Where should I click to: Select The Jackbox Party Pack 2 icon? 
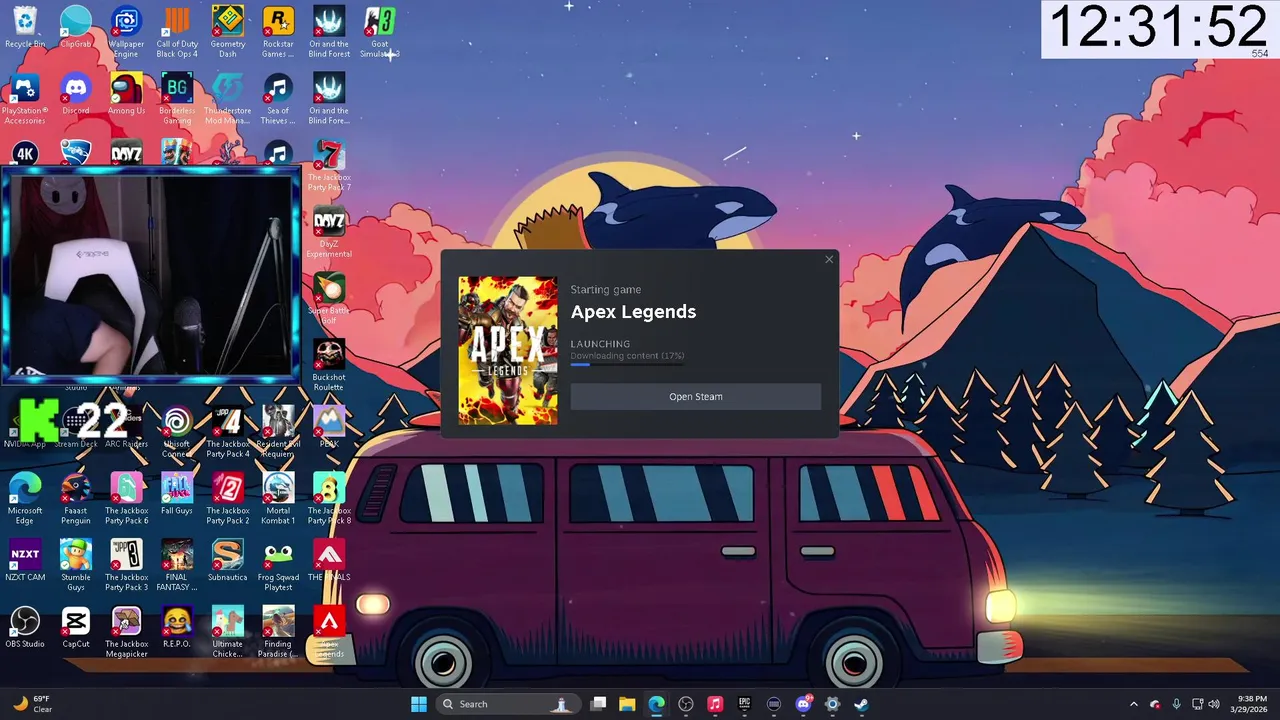click(228, 499)
